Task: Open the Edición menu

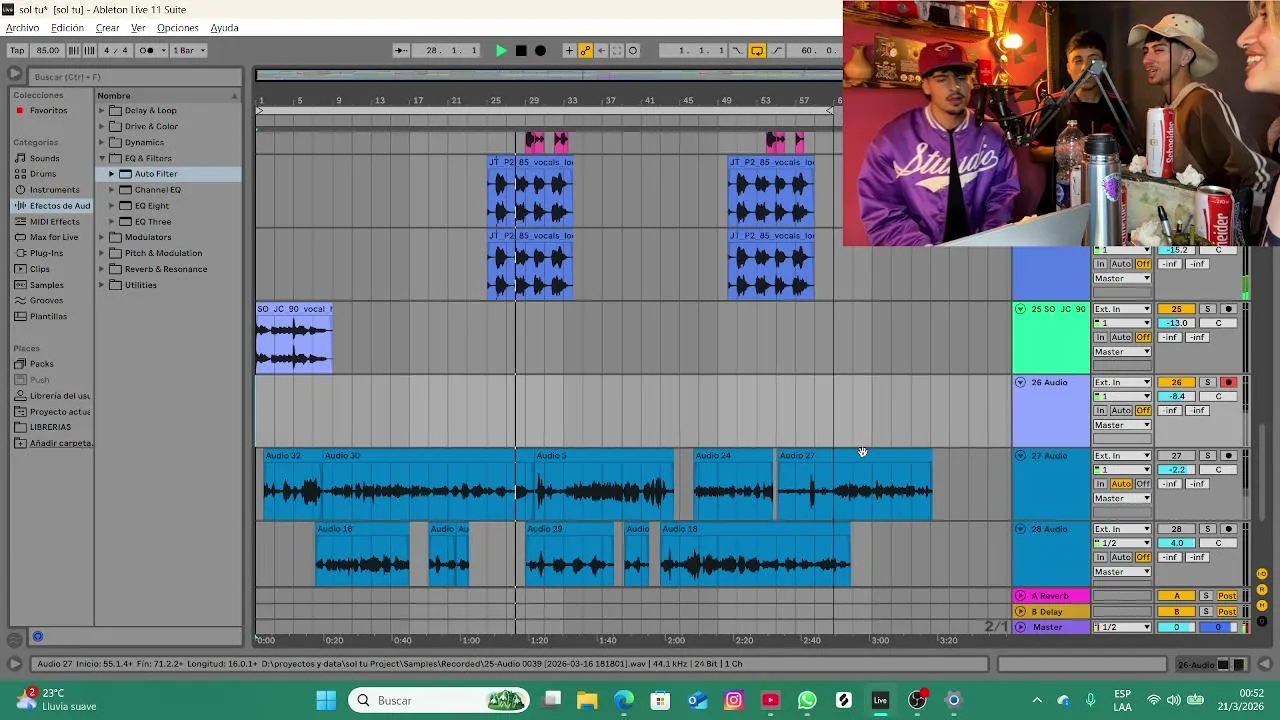Action: [67, 28]
